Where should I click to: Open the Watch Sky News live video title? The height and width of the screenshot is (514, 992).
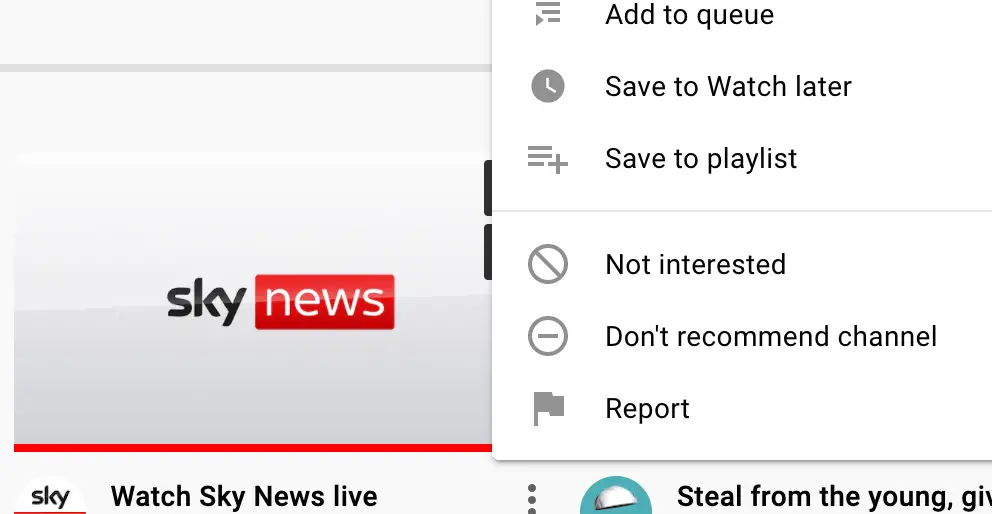[244, 496]
